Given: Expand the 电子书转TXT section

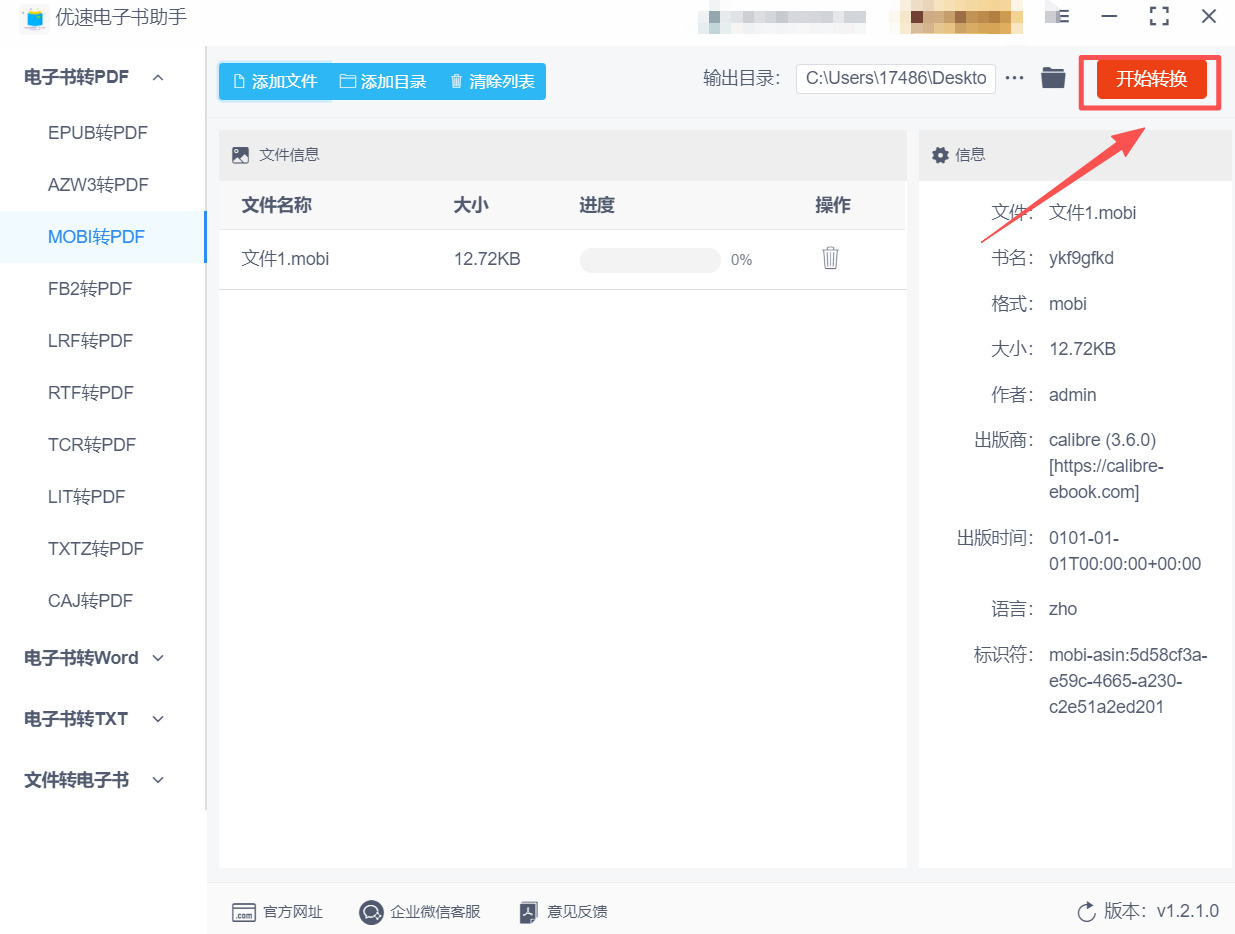Looking at the screenshot, I should point(158,719).
